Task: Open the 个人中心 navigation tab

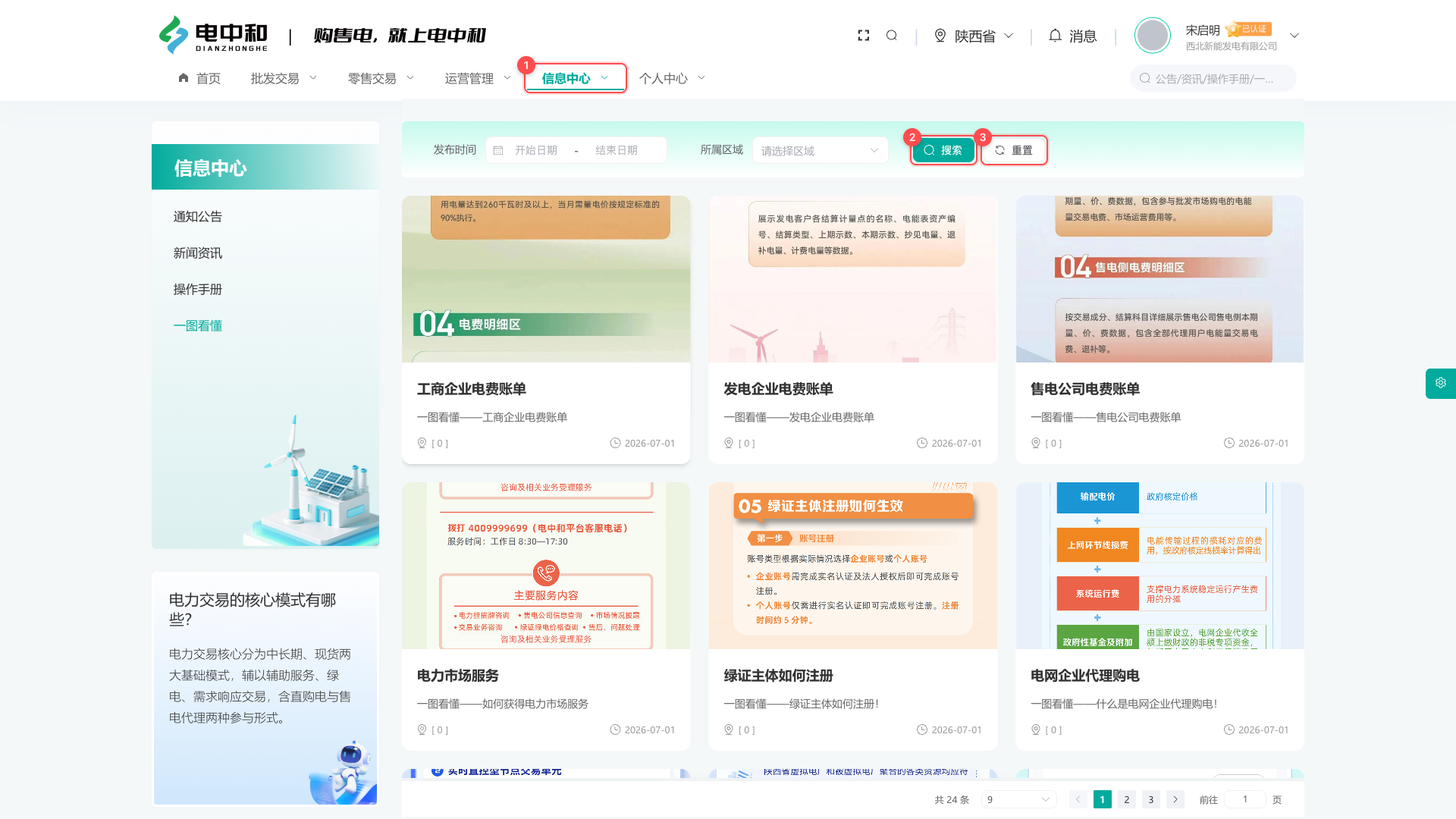Action: (673, 78)
